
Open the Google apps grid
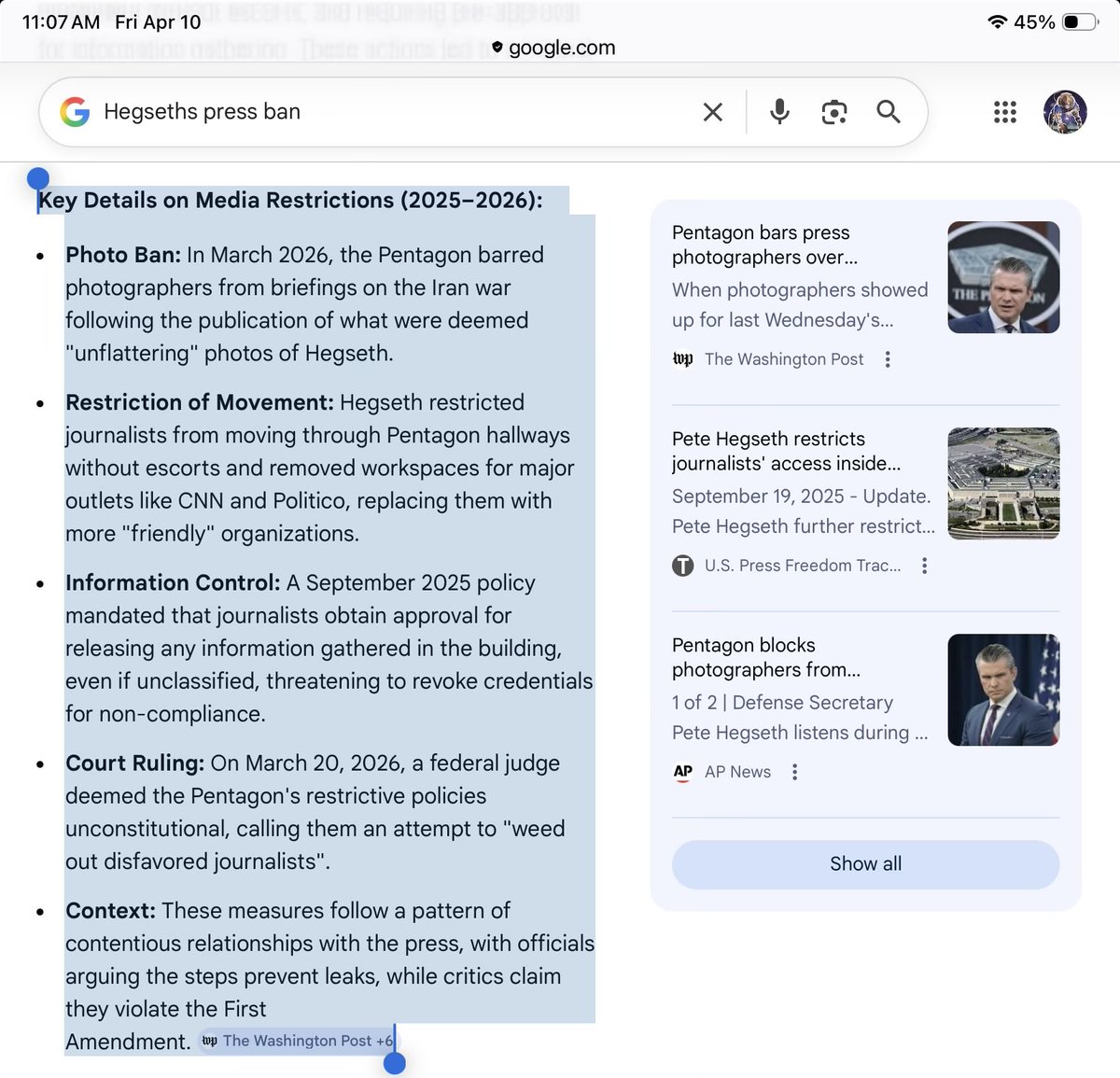(1005, 113)
